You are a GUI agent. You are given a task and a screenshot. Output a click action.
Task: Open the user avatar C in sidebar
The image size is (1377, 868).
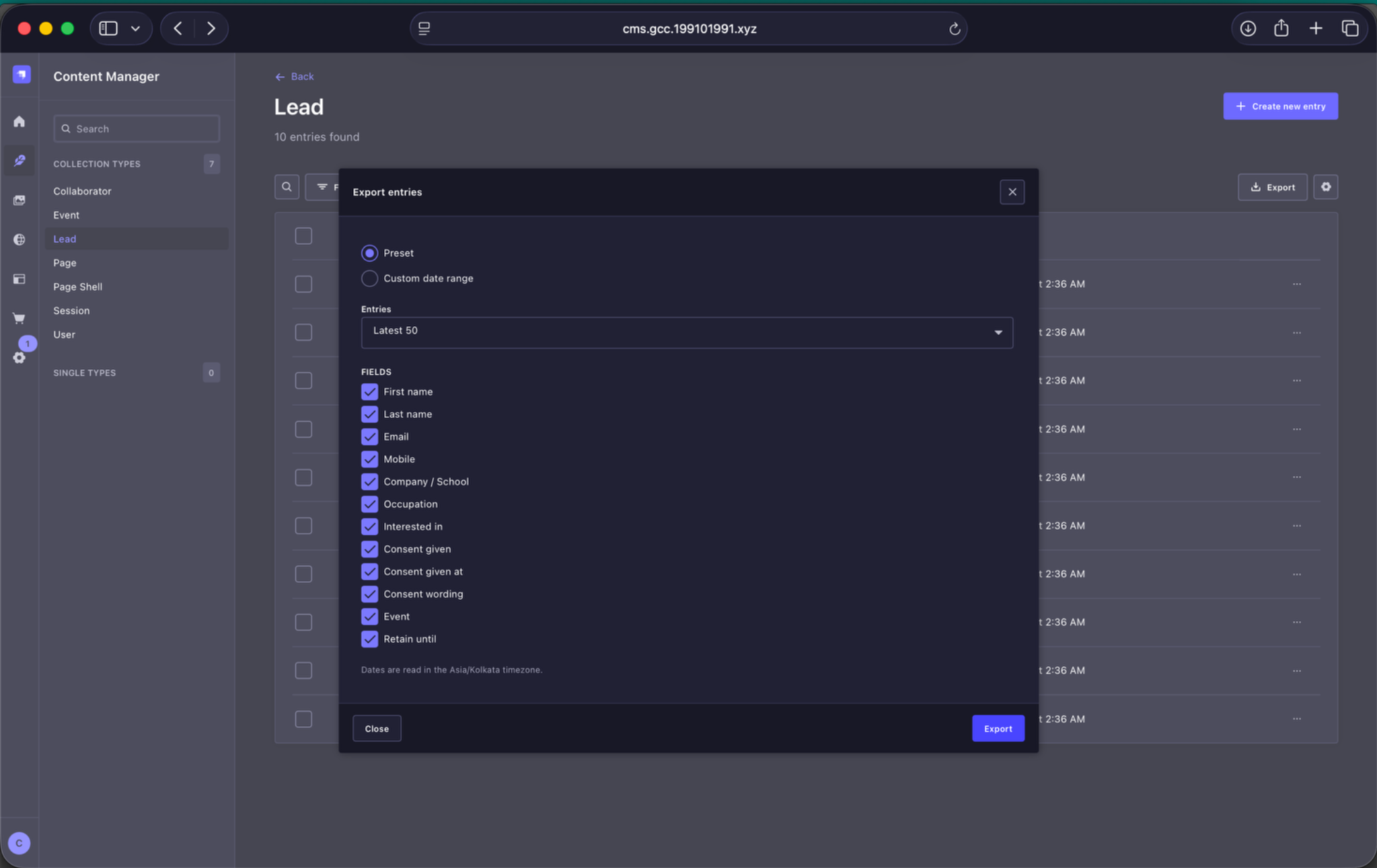click(19, 842)
